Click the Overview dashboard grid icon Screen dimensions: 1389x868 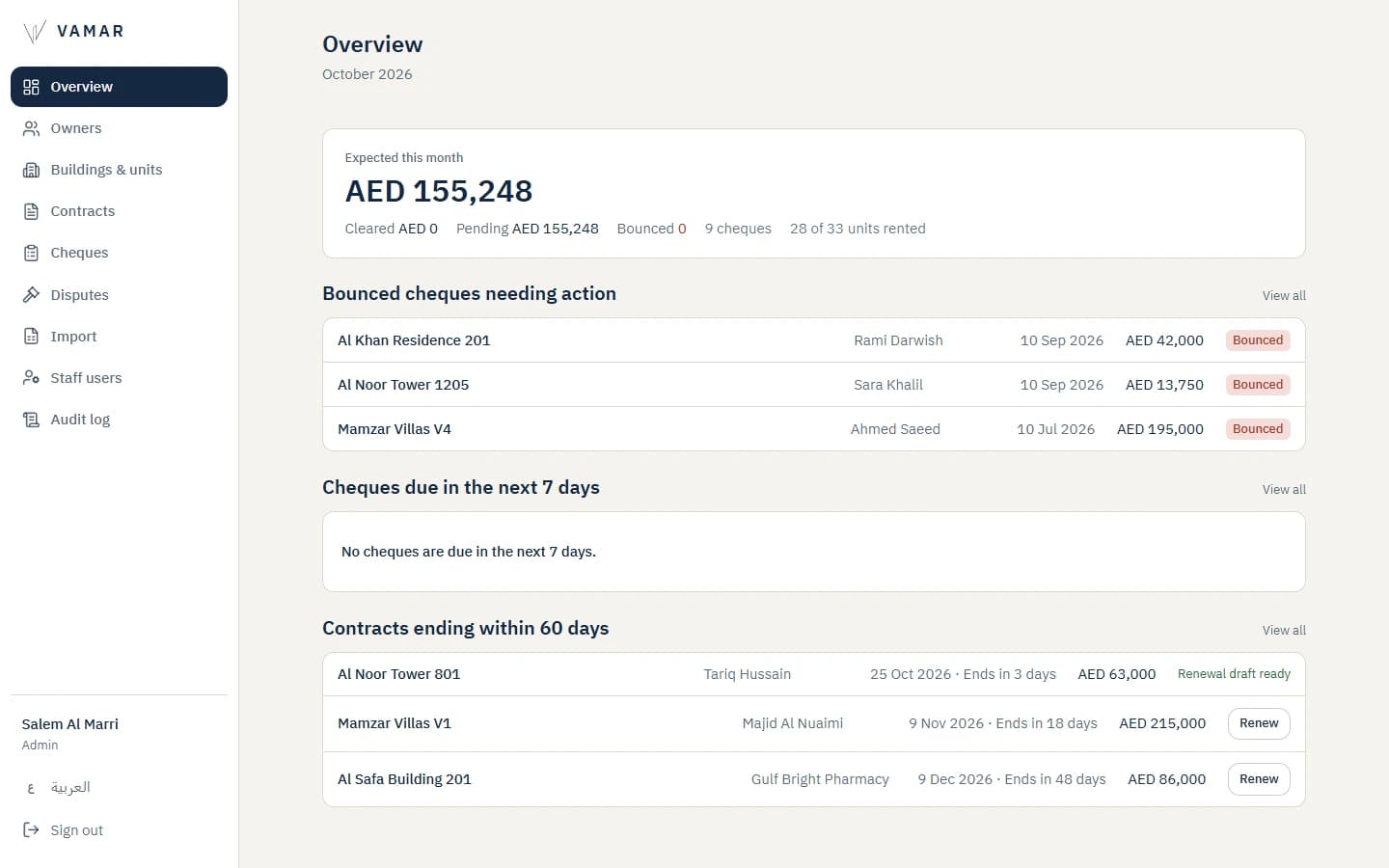[31, 87]
